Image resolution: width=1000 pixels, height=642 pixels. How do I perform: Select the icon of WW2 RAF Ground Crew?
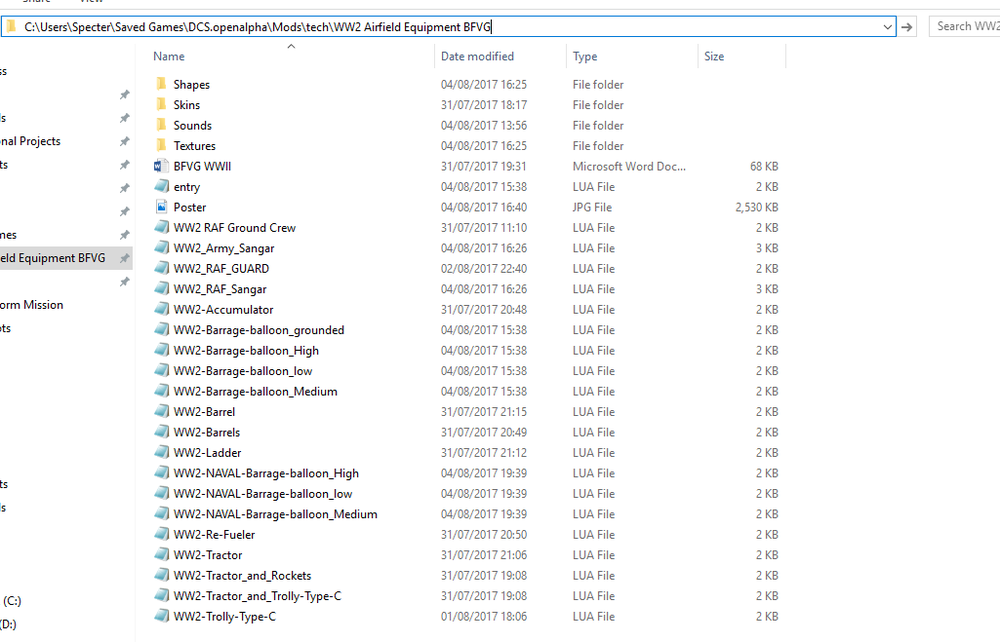pyautogui.click(x=161, y=227)
